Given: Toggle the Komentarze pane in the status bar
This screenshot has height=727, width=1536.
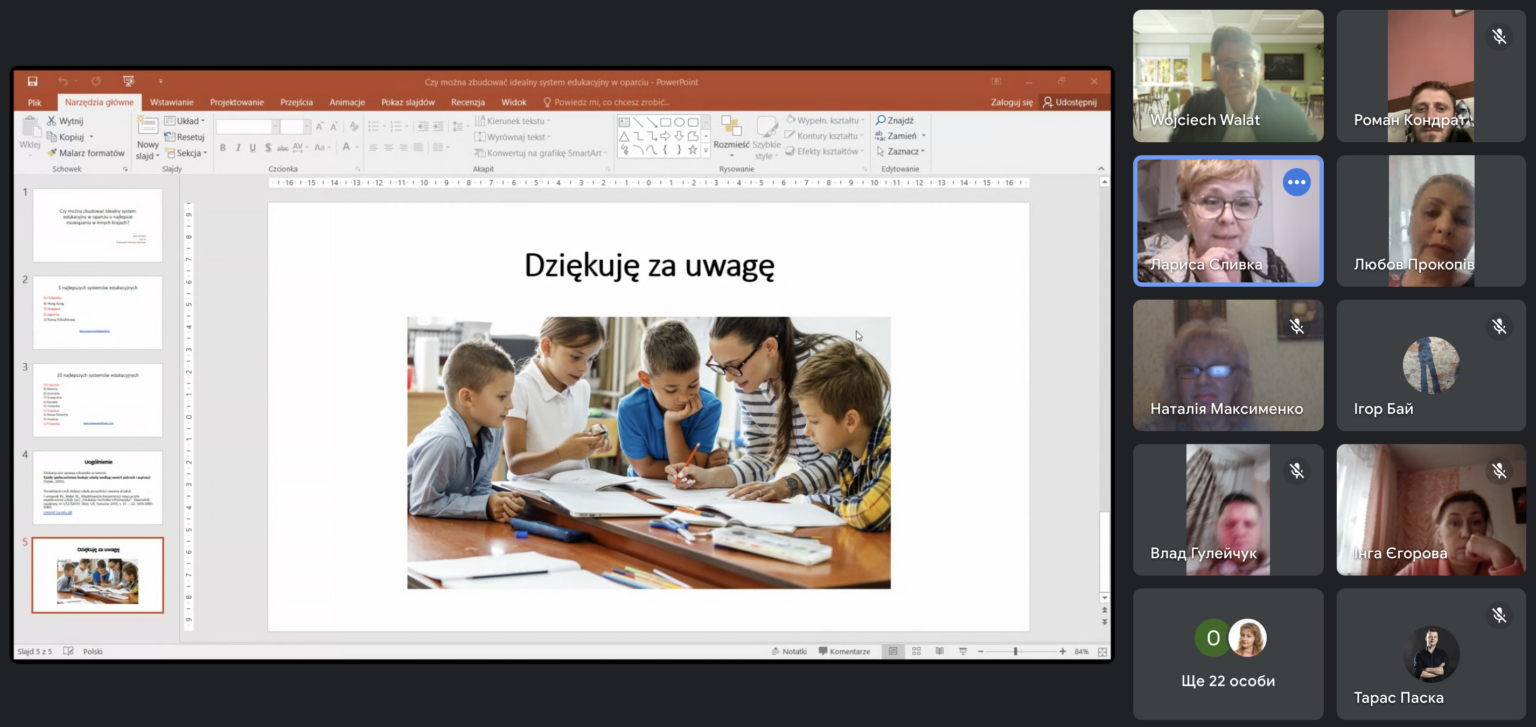Looking at the screenshot, I should pyautogui.click(x=844, y=651).
